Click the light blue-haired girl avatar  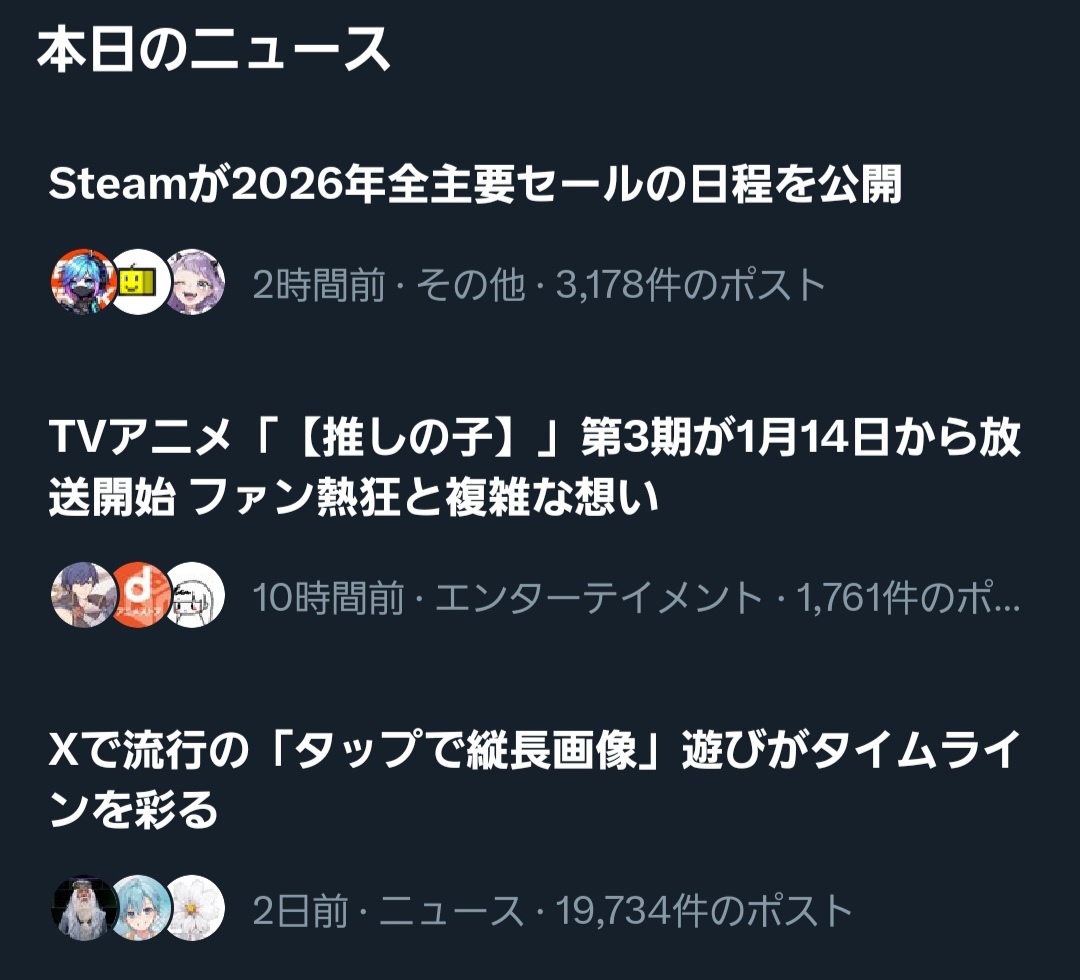[x=138, y=908]
